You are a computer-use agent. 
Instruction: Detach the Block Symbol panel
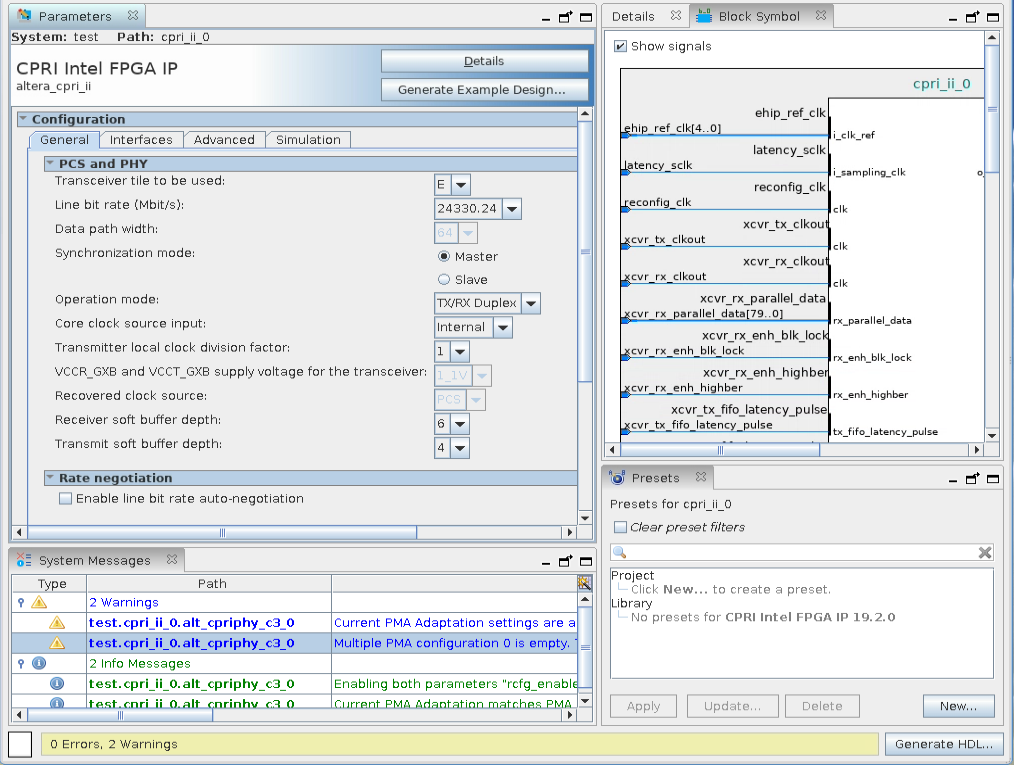click(970, 17)
